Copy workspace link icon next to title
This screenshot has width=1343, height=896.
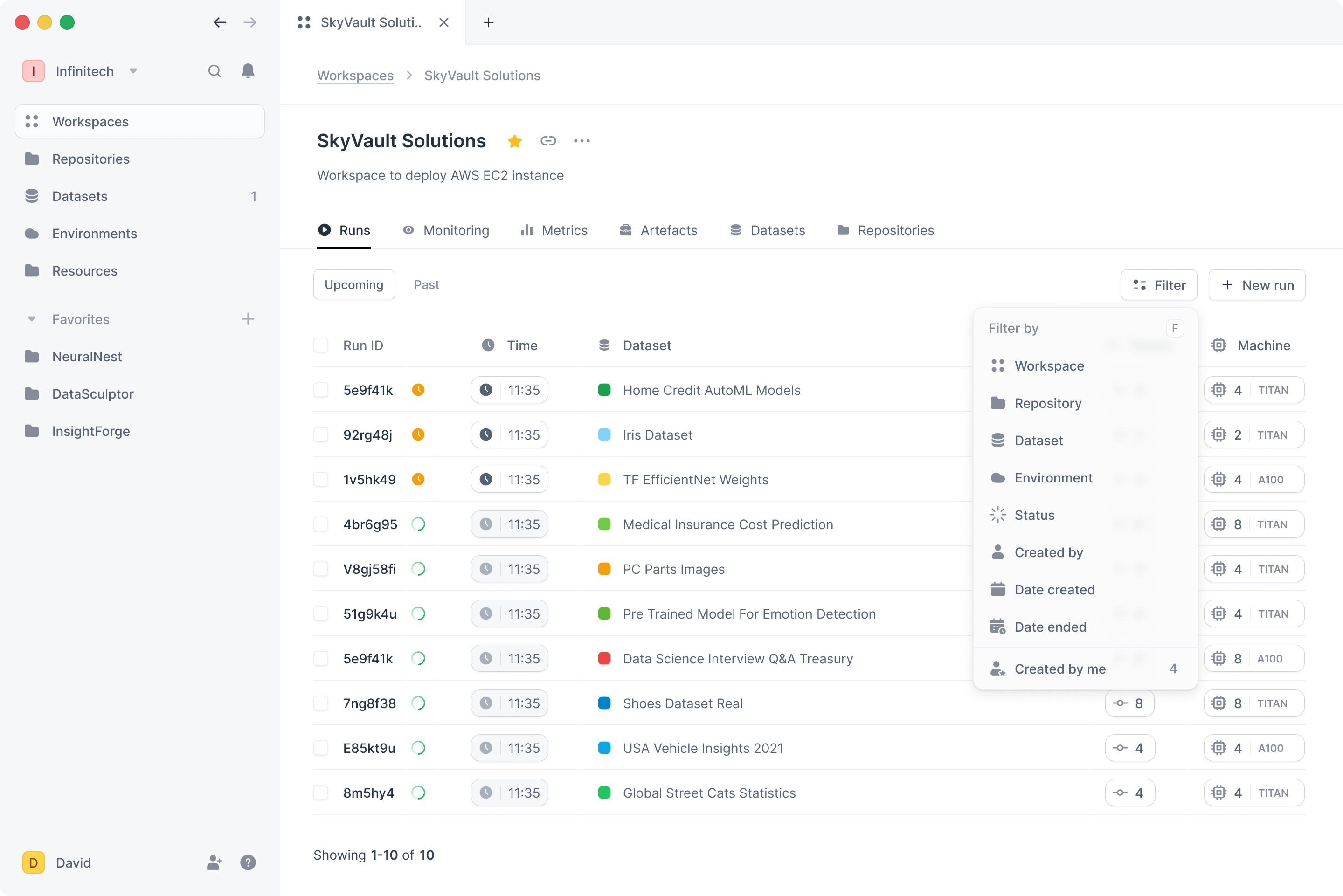coord(548,141)
